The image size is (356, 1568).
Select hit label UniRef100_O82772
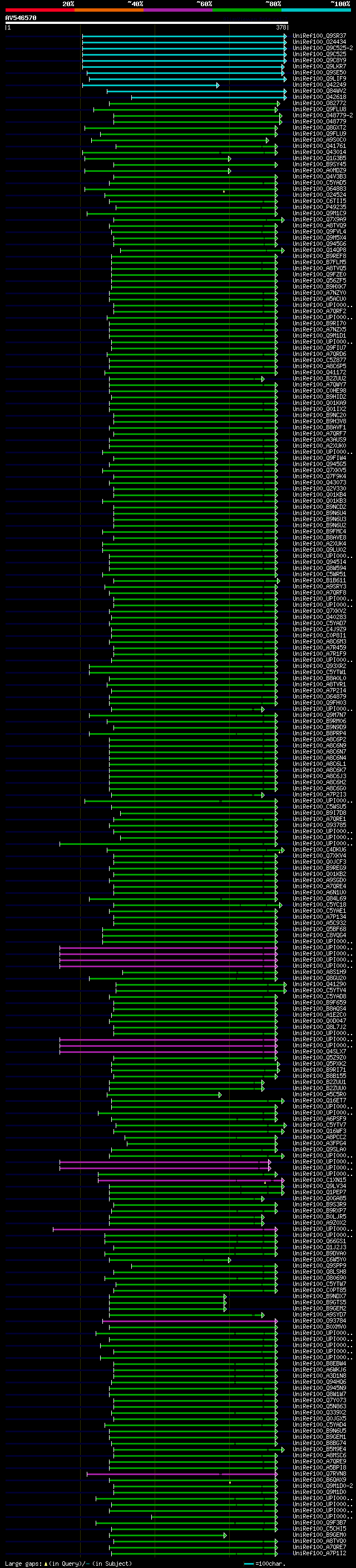pos(319,103)
